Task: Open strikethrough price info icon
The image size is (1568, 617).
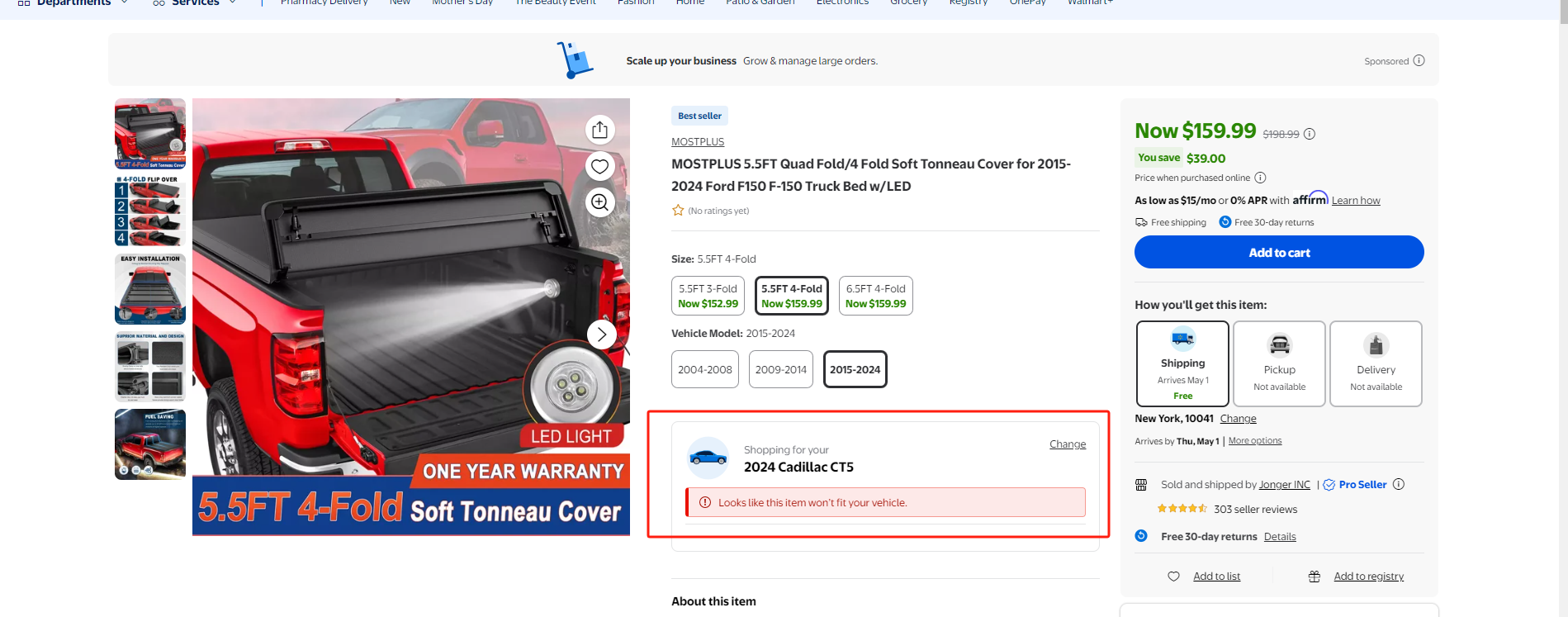Action: pos(1310,134)
